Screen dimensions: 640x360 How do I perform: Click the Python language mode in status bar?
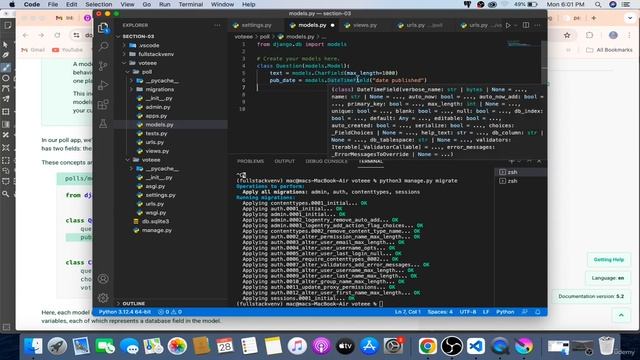(x=505, y=312)
